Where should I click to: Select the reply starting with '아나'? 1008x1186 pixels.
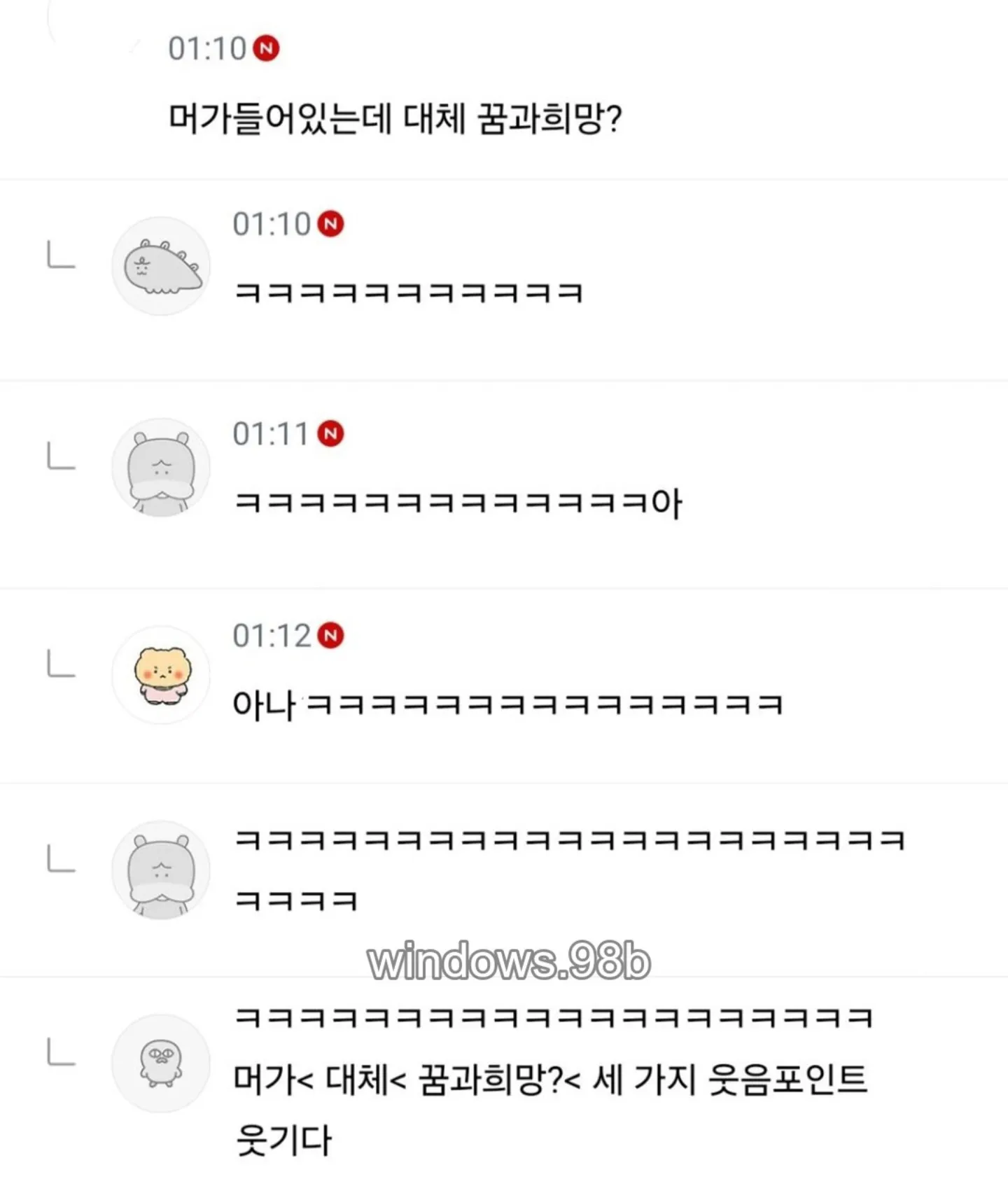[508, 704]
